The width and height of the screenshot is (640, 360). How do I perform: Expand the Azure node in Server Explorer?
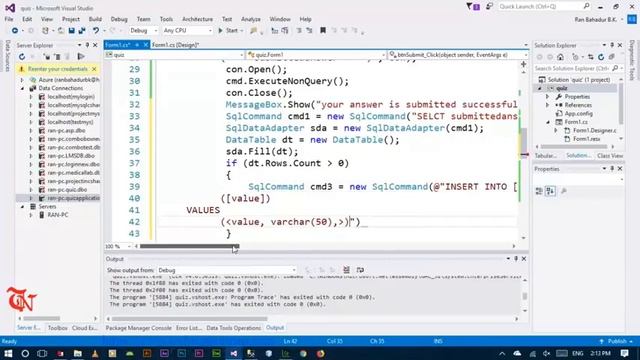coord(22,80)
